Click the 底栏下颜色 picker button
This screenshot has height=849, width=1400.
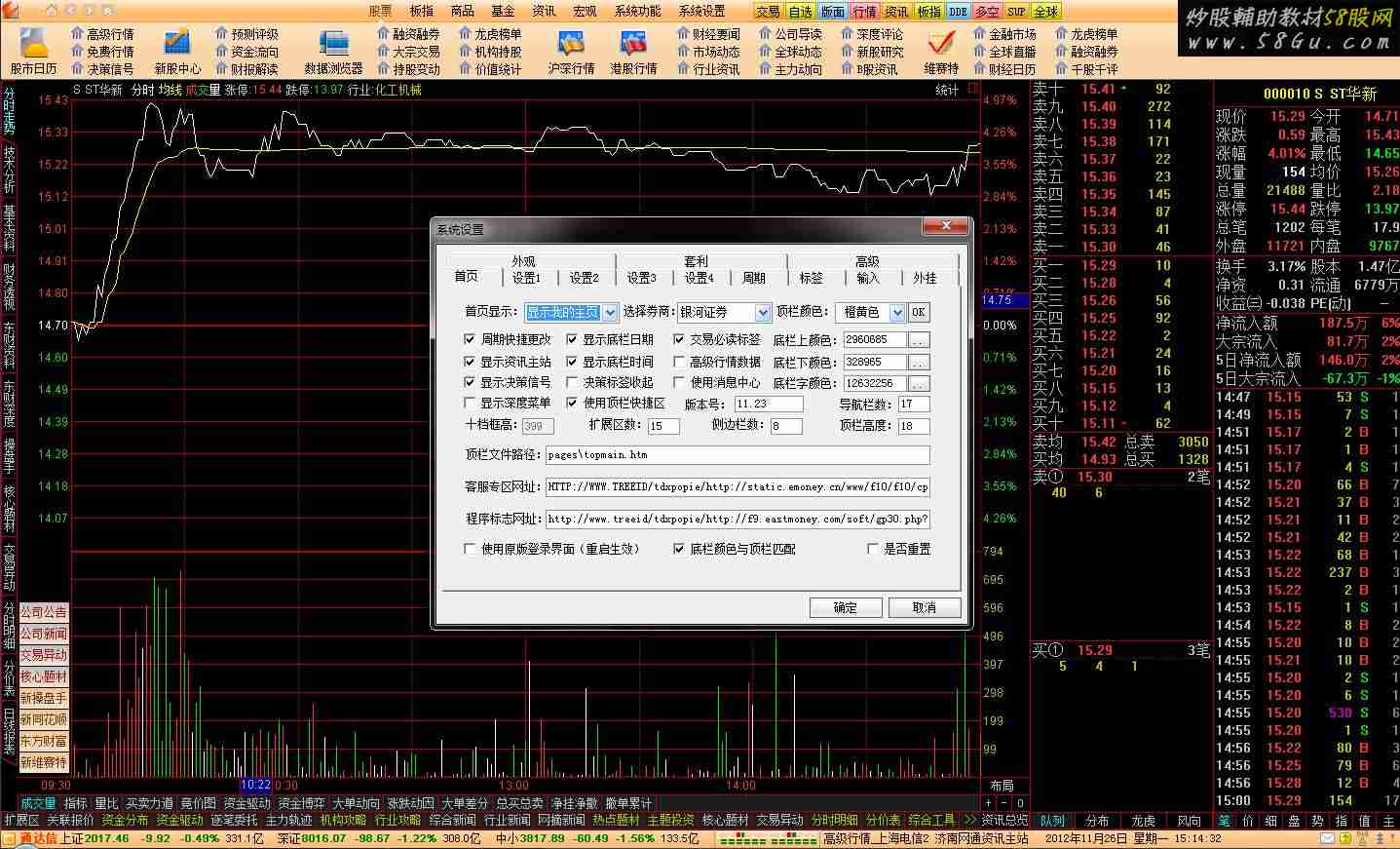[x=919, y=362]
